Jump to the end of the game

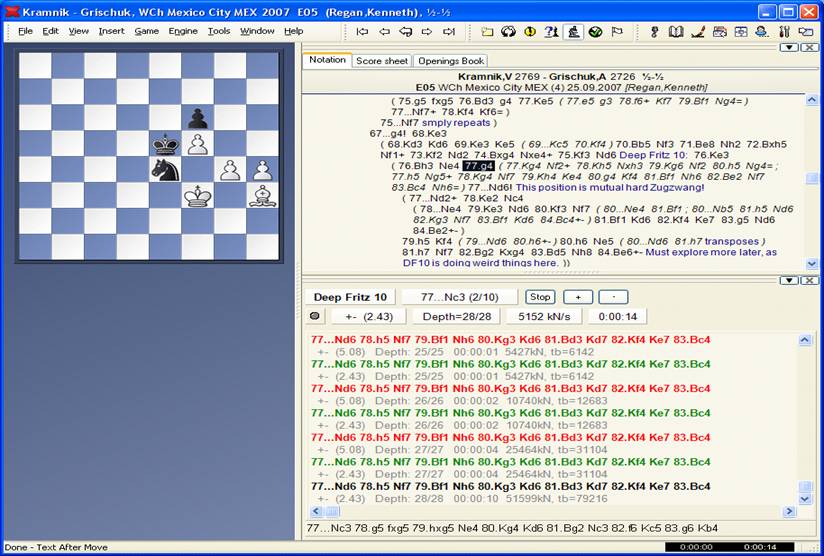pyautogui.click(x=449, y=32)
